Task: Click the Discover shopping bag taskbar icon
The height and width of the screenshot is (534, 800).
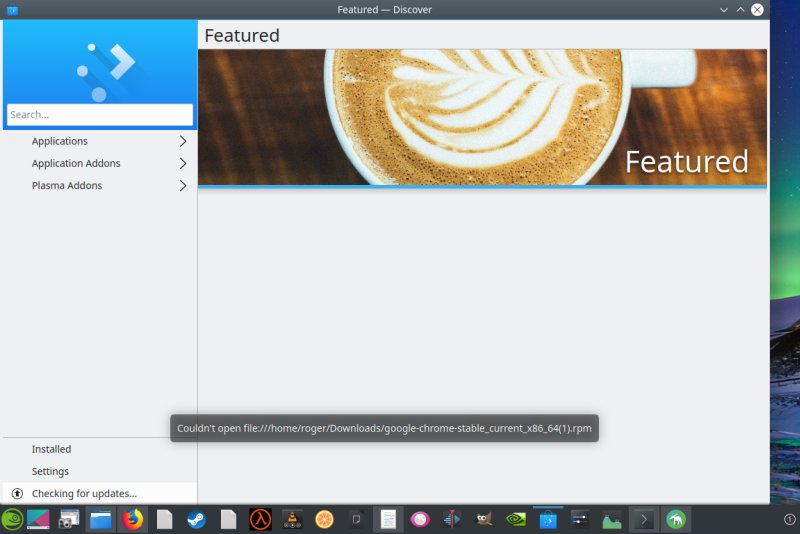Action: coord(548,519)
